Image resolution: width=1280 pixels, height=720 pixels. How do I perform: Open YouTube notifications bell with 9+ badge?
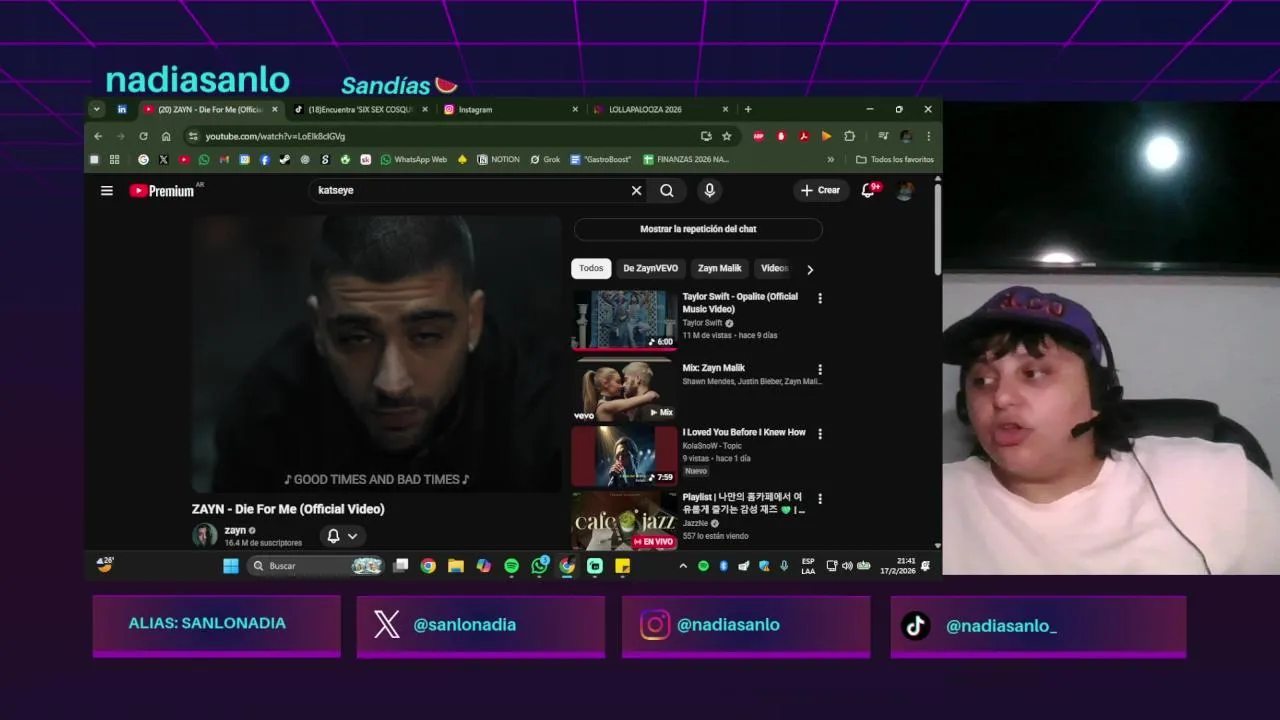[x=868, y=190]
